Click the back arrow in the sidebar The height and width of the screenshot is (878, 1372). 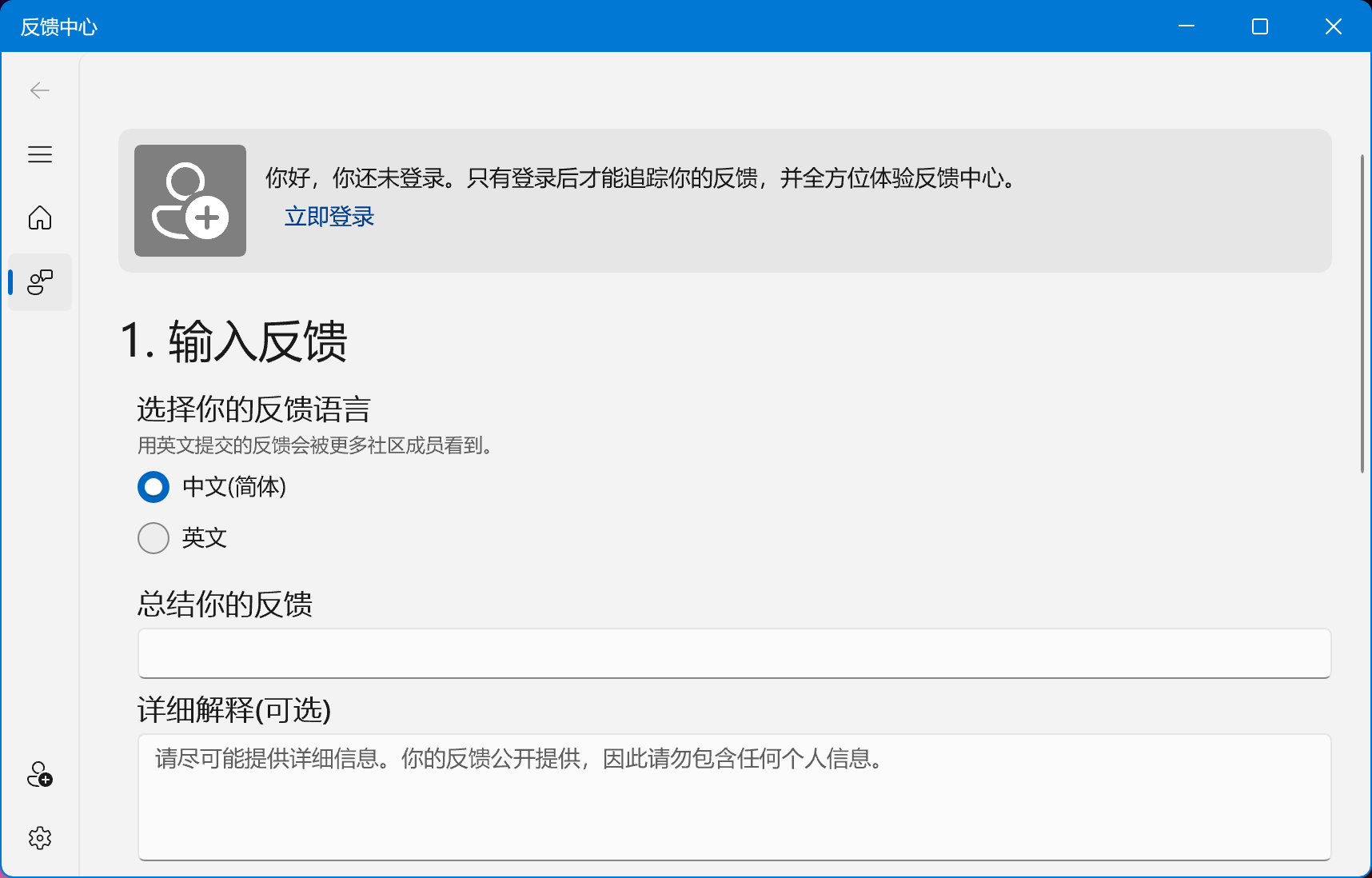click(40, 90)
